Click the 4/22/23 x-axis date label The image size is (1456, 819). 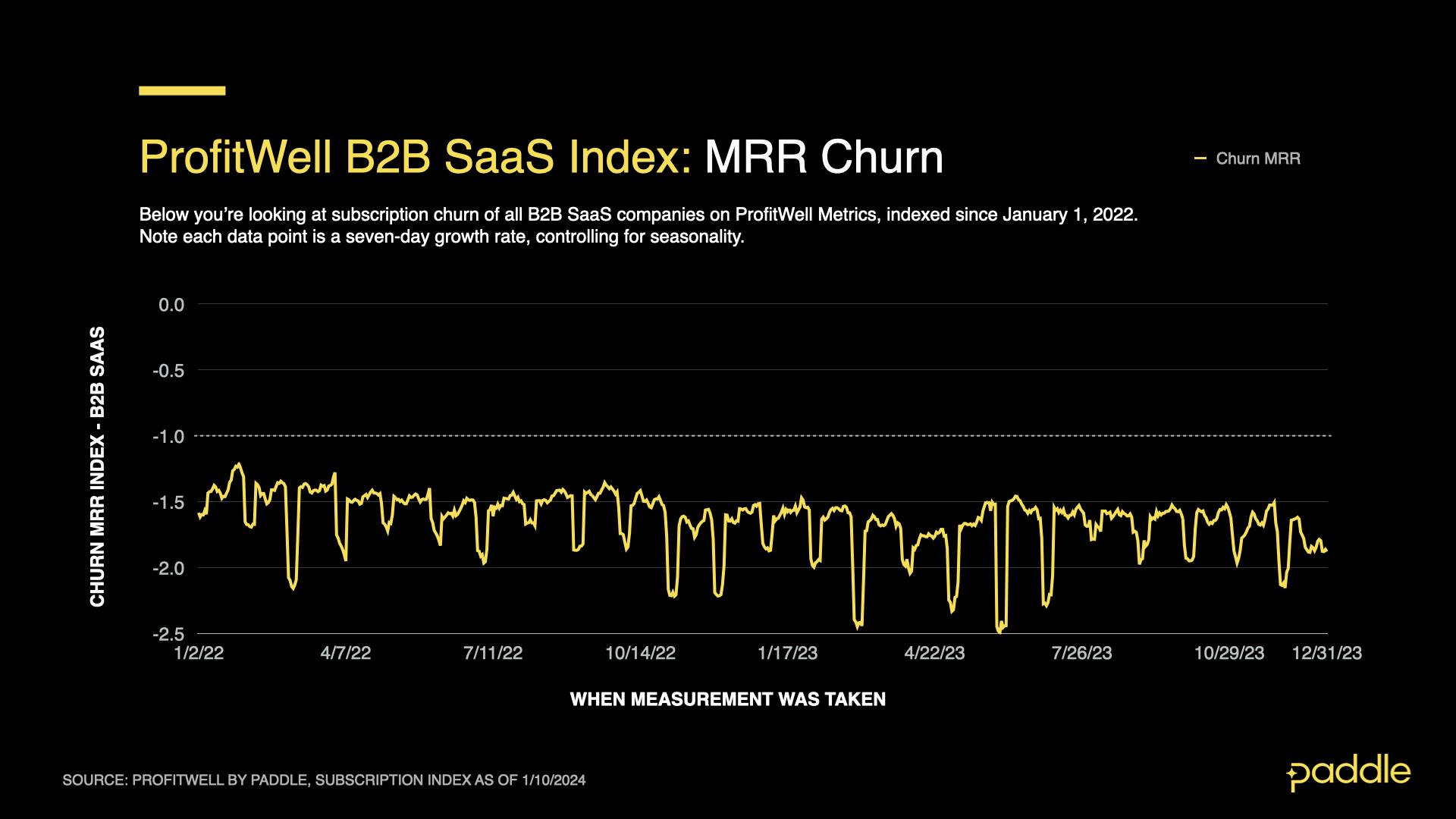click(x=934, y=654)
